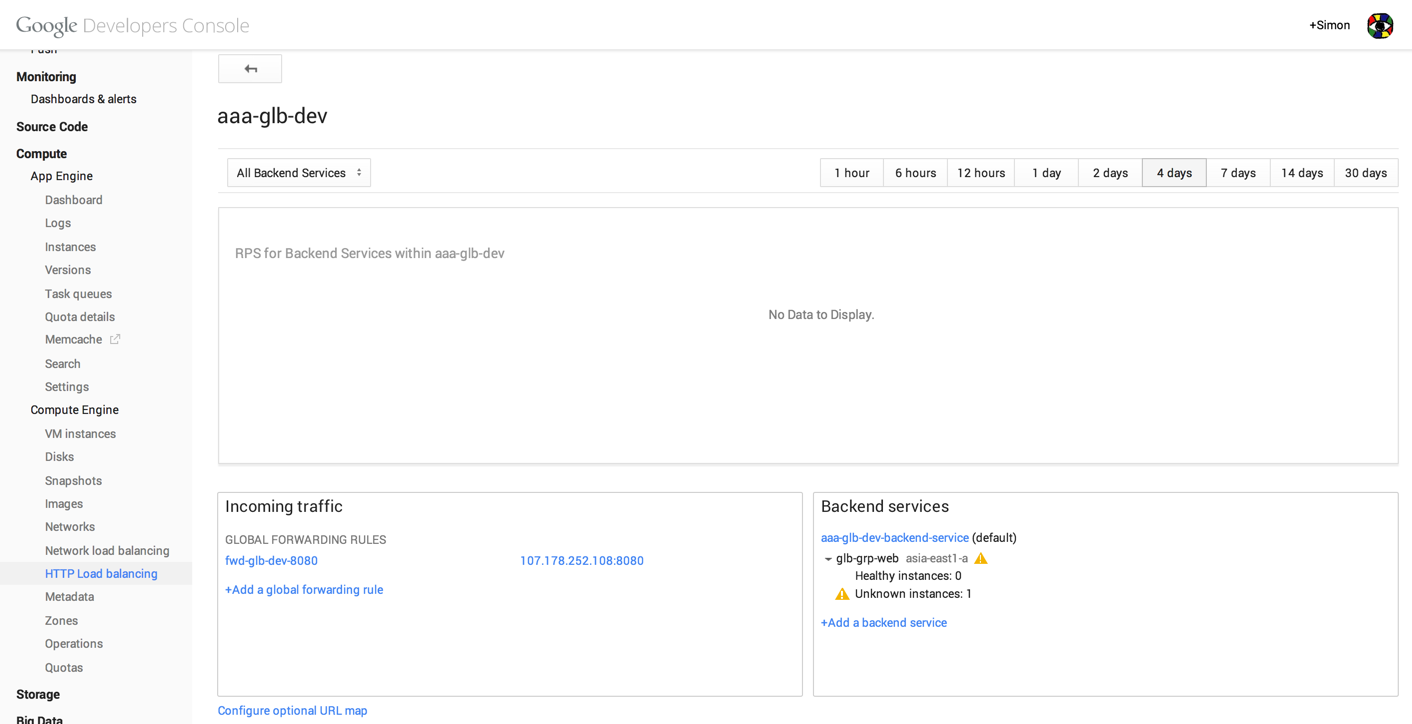
Task: Open the aaa-glb-dev-backend-service link
Action: click(x=895, y=538)
